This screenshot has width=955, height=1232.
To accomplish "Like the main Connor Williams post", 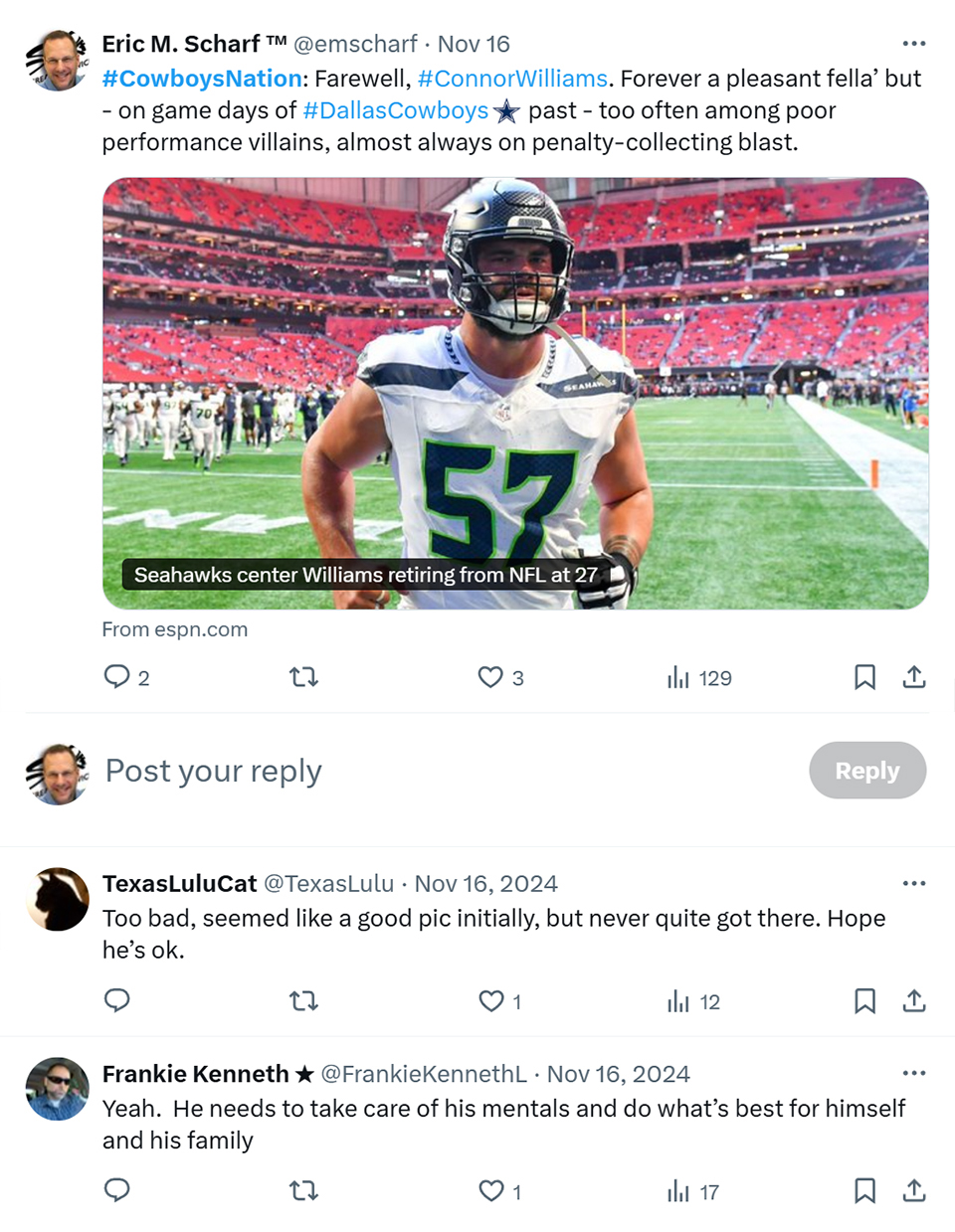I will tap(500, 677).
